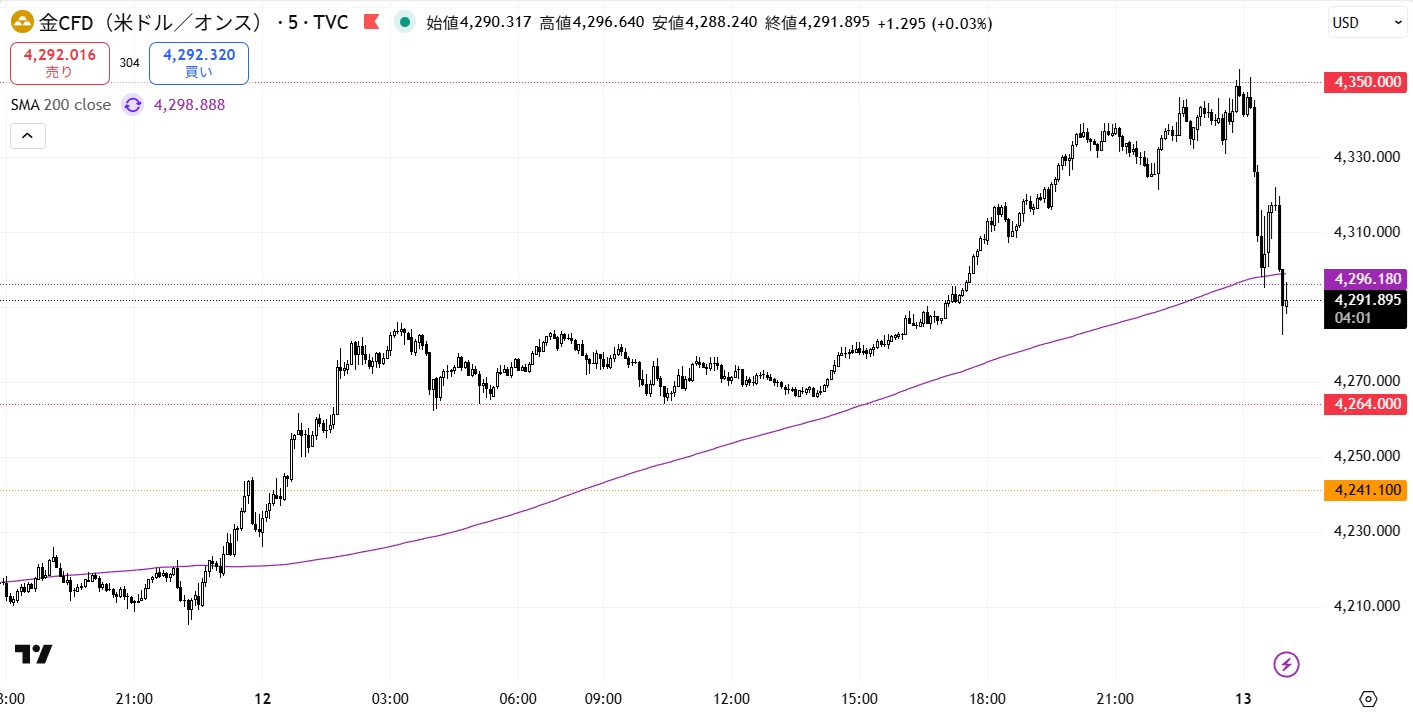Click the orange 4,241.100 price label
This screenshot has width=1413, height=714.
coord(1365,490)
